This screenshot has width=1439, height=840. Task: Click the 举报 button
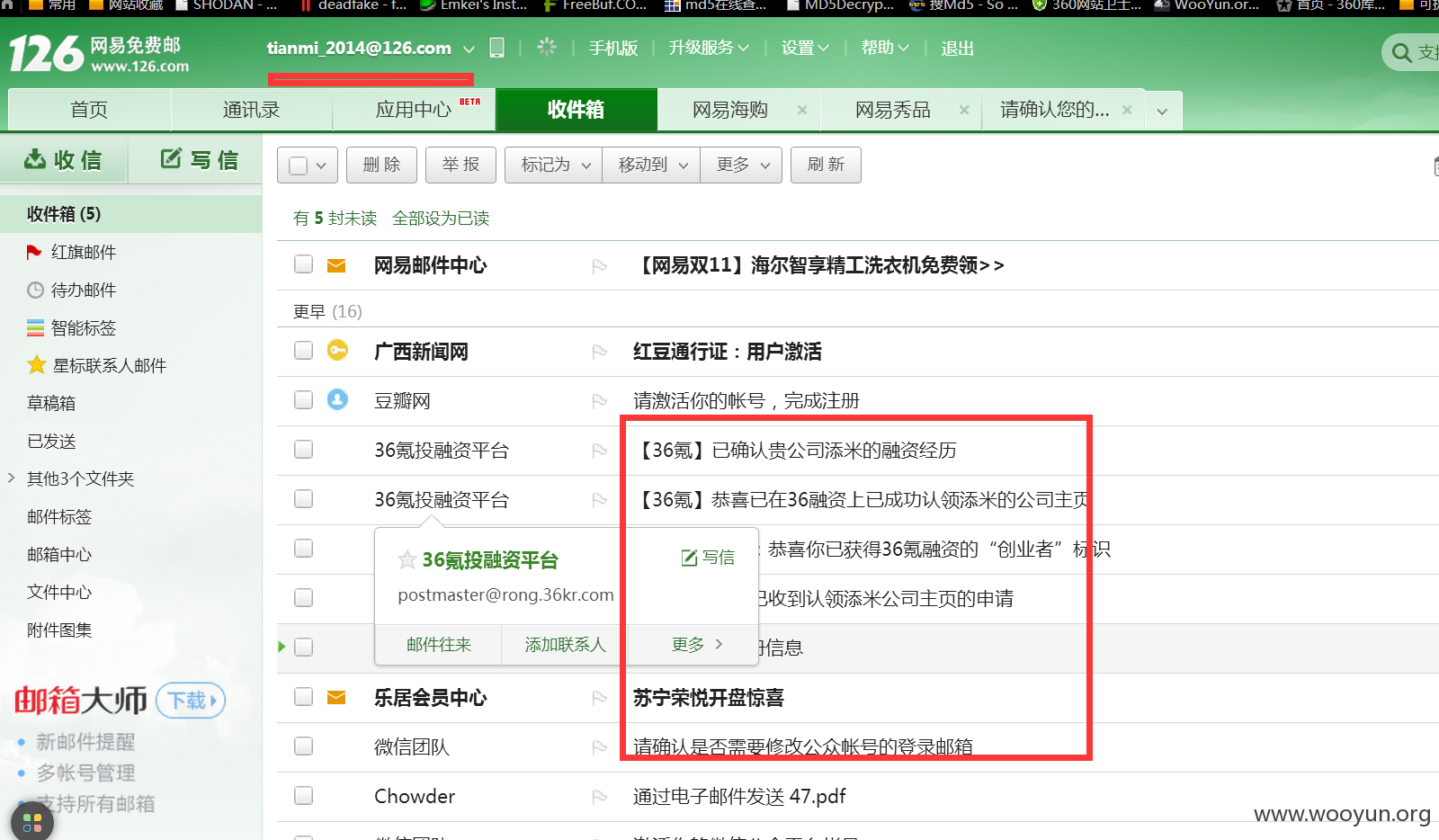(x=461, y=165)
